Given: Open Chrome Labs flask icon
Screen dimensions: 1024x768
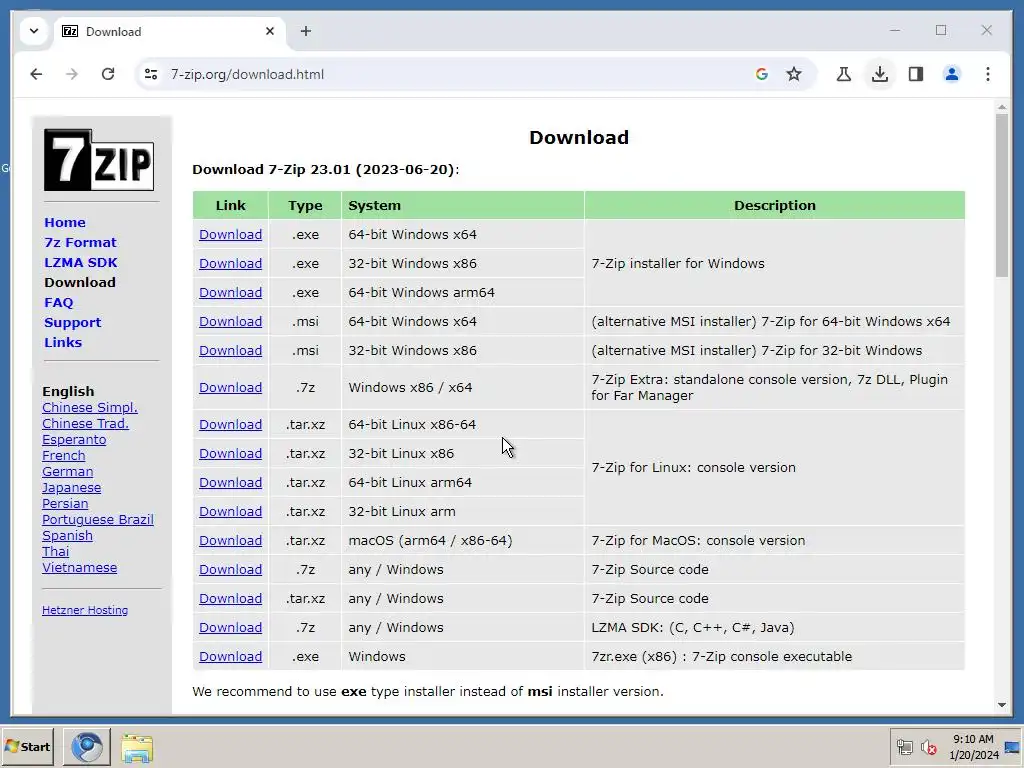Looking at the screenshot, I should (844, 74).
